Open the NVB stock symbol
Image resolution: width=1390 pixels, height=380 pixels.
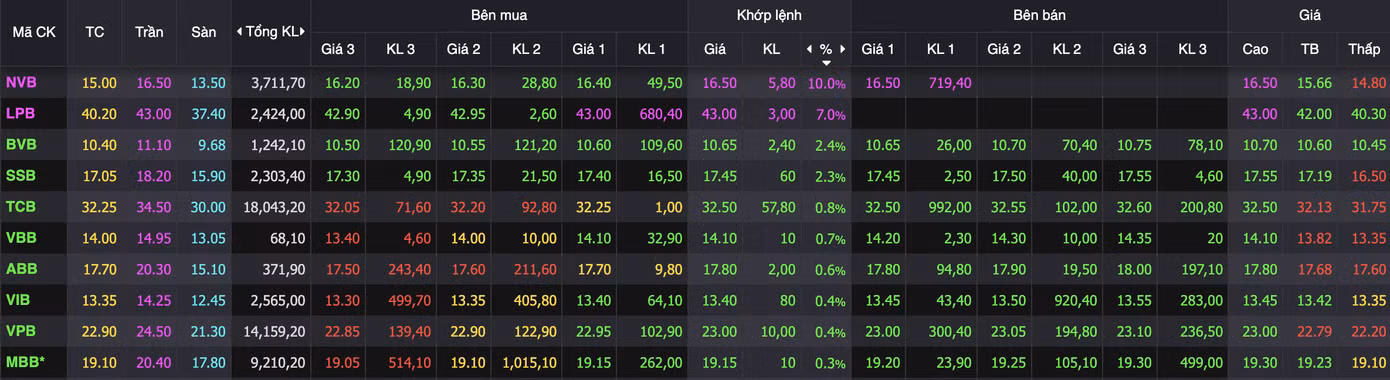point(22,84)
